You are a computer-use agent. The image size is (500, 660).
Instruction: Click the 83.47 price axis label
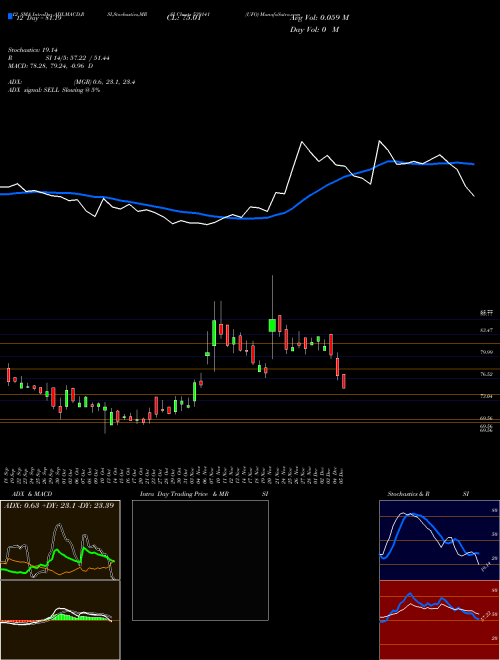click(x=486, y=330)
